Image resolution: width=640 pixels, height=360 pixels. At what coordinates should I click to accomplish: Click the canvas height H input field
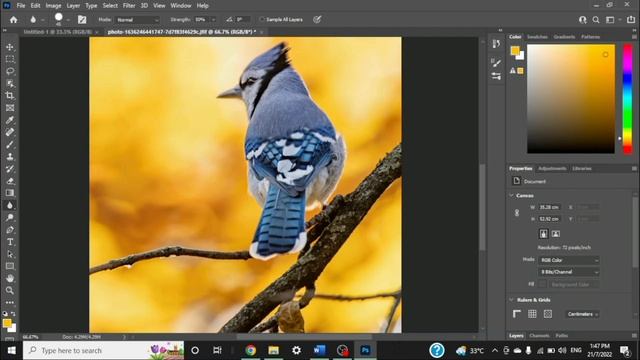[x=549, y=219]
